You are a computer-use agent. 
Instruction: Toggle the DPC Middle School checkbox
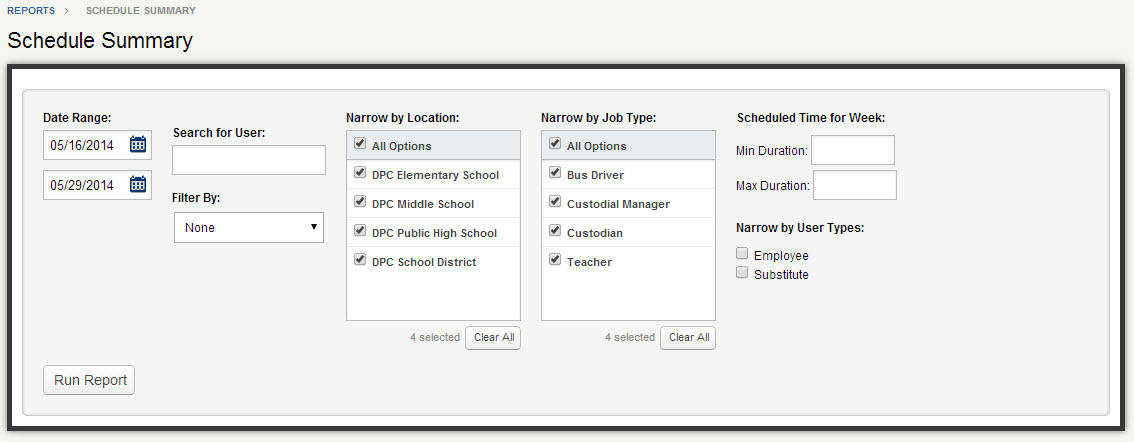click(x=359, y=202)
